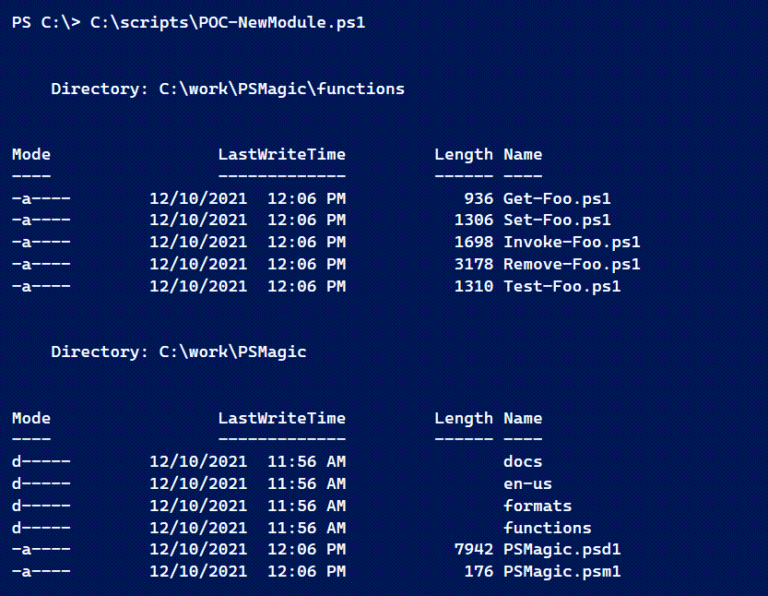Click the Test-Foo.ps1 file name
The width and height of the screenshot is (768, 596).
coord(562,286)
